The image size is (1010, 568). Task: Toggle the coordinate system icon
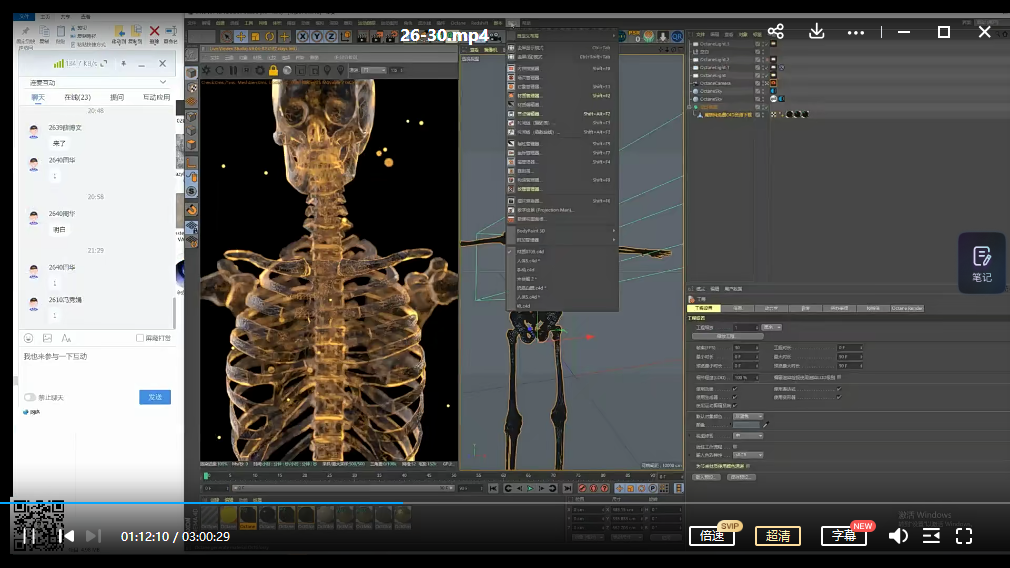[346, 37]
